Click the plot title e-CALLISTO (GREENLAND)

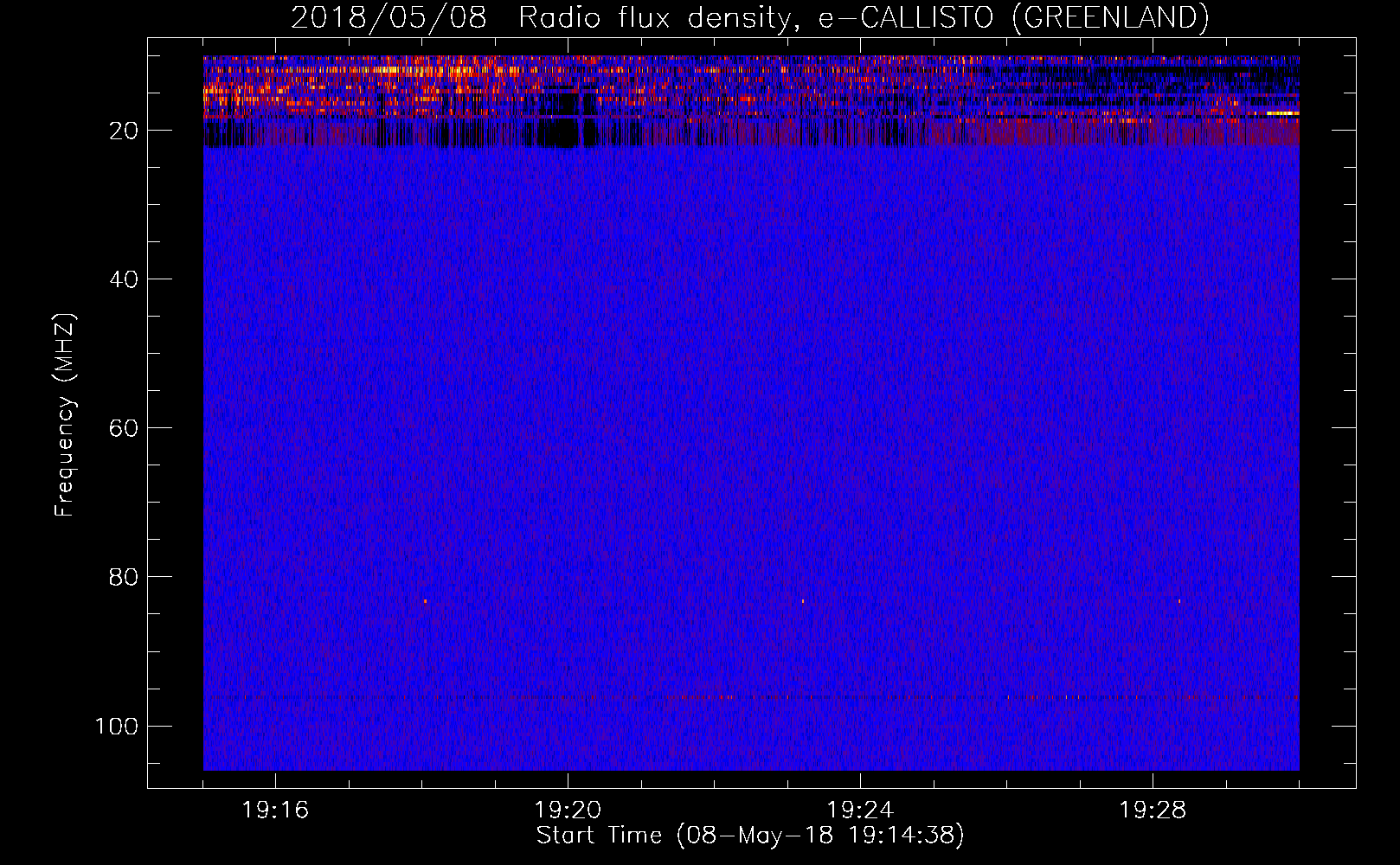[1013, 17]
